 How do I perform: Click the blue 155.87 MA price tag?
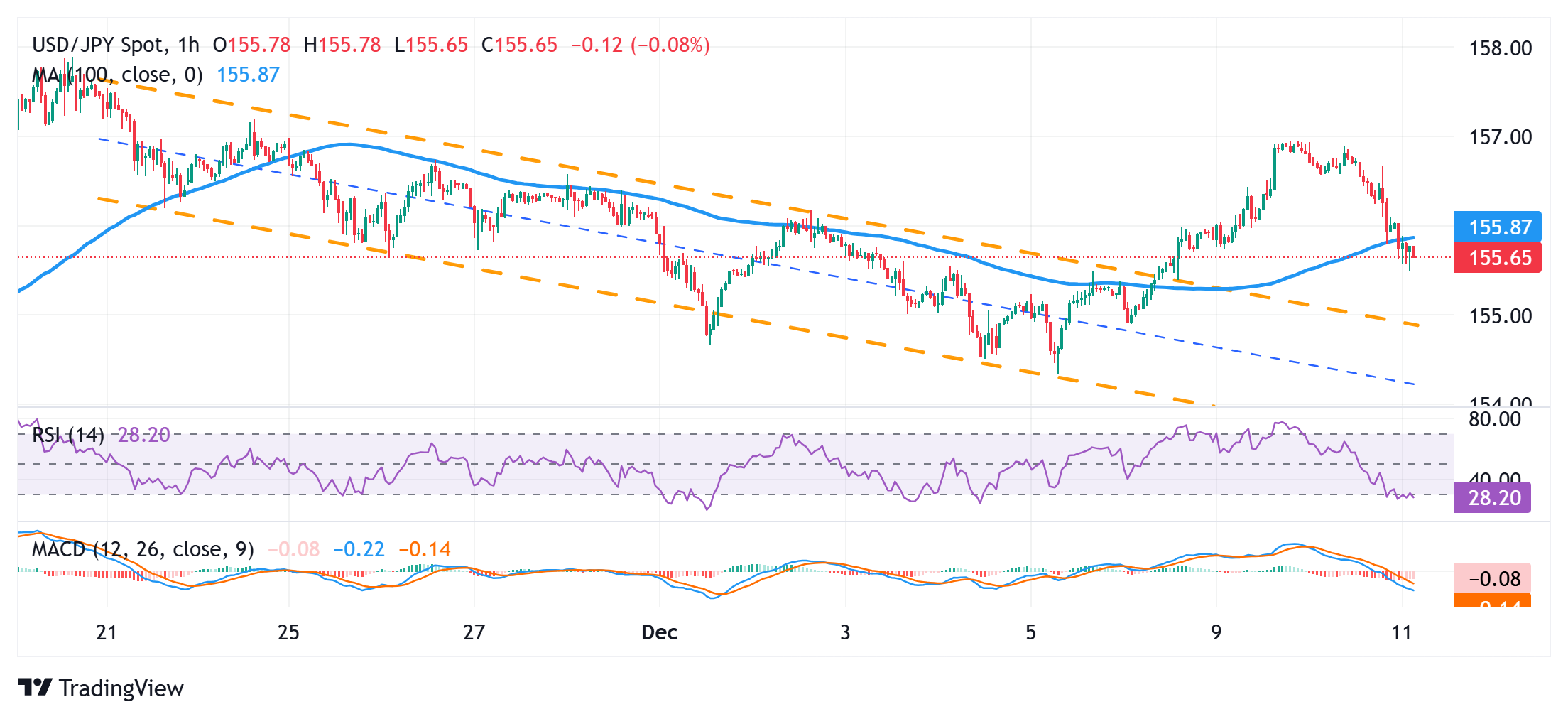tap(1497, 227)
